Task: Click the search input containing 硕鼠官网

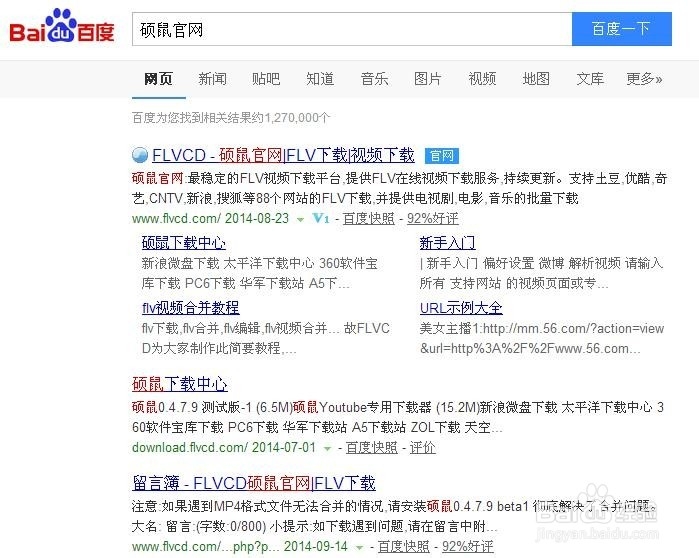Action: click(352, 29)
